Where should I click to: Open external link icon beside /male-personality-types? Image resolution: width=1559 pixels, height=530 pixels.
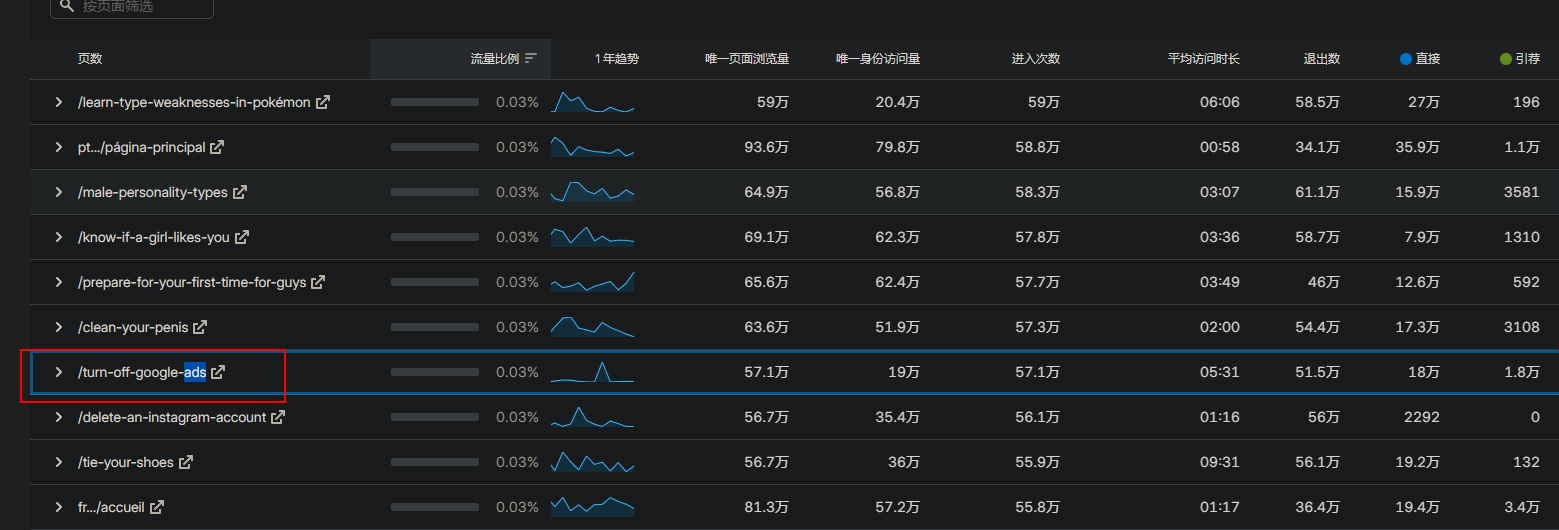[x=239, y=192]
